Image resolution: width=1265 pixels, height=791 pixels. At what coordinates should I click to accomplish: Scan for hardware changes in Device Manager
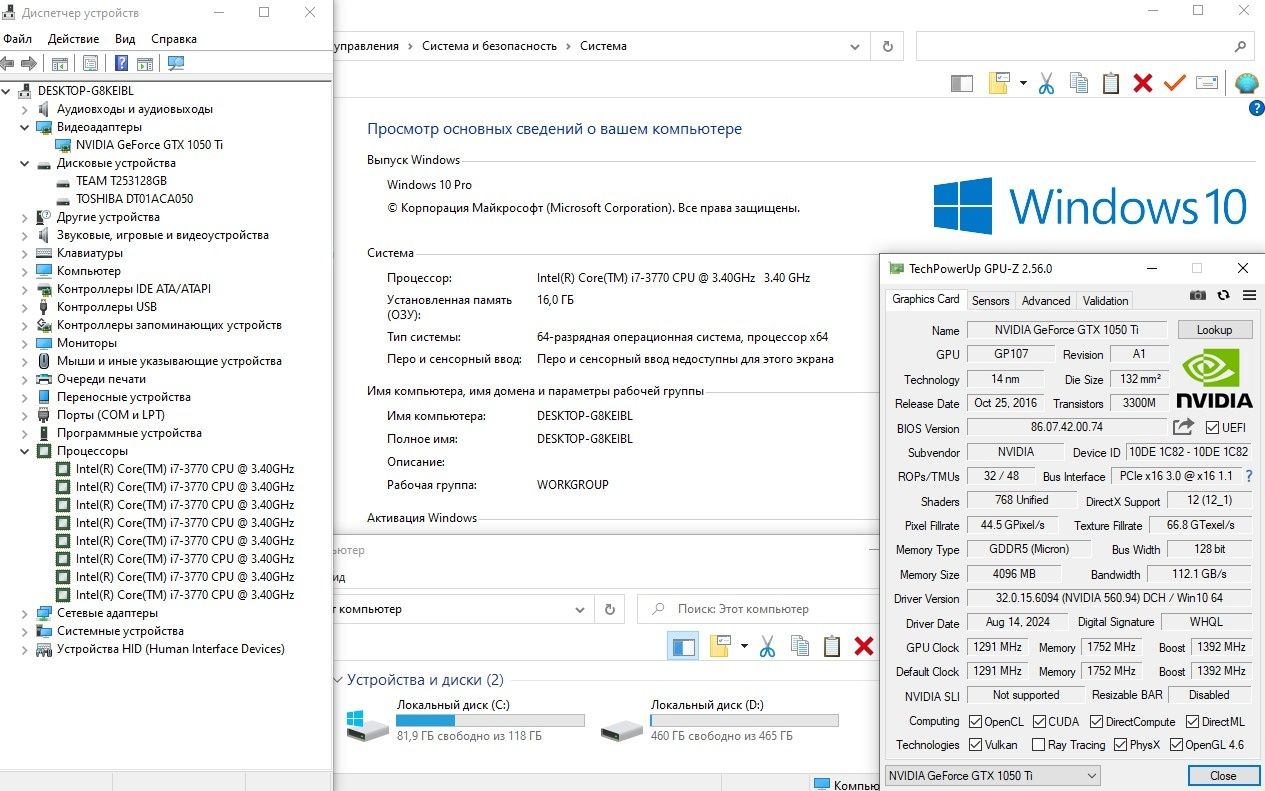[176, 63]
